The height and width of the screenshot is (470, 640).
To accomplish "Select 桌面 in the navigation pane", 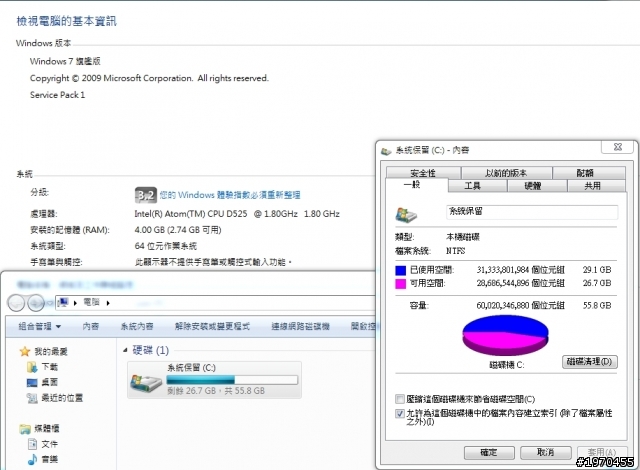I will [x=50, y=382].
